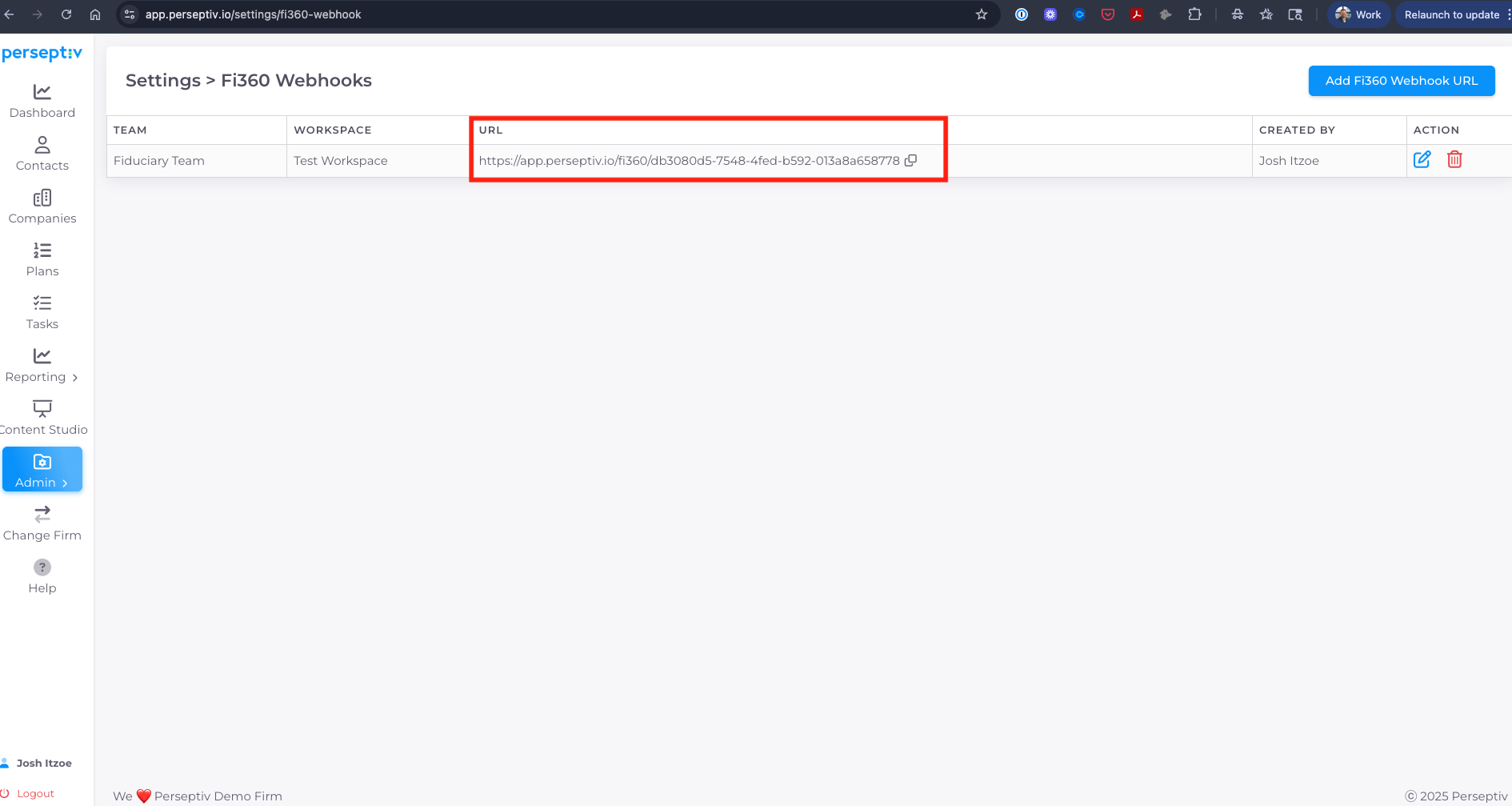Click the browser forward arrow
This screenshot has width=1512, height=806.
point(38,14)
